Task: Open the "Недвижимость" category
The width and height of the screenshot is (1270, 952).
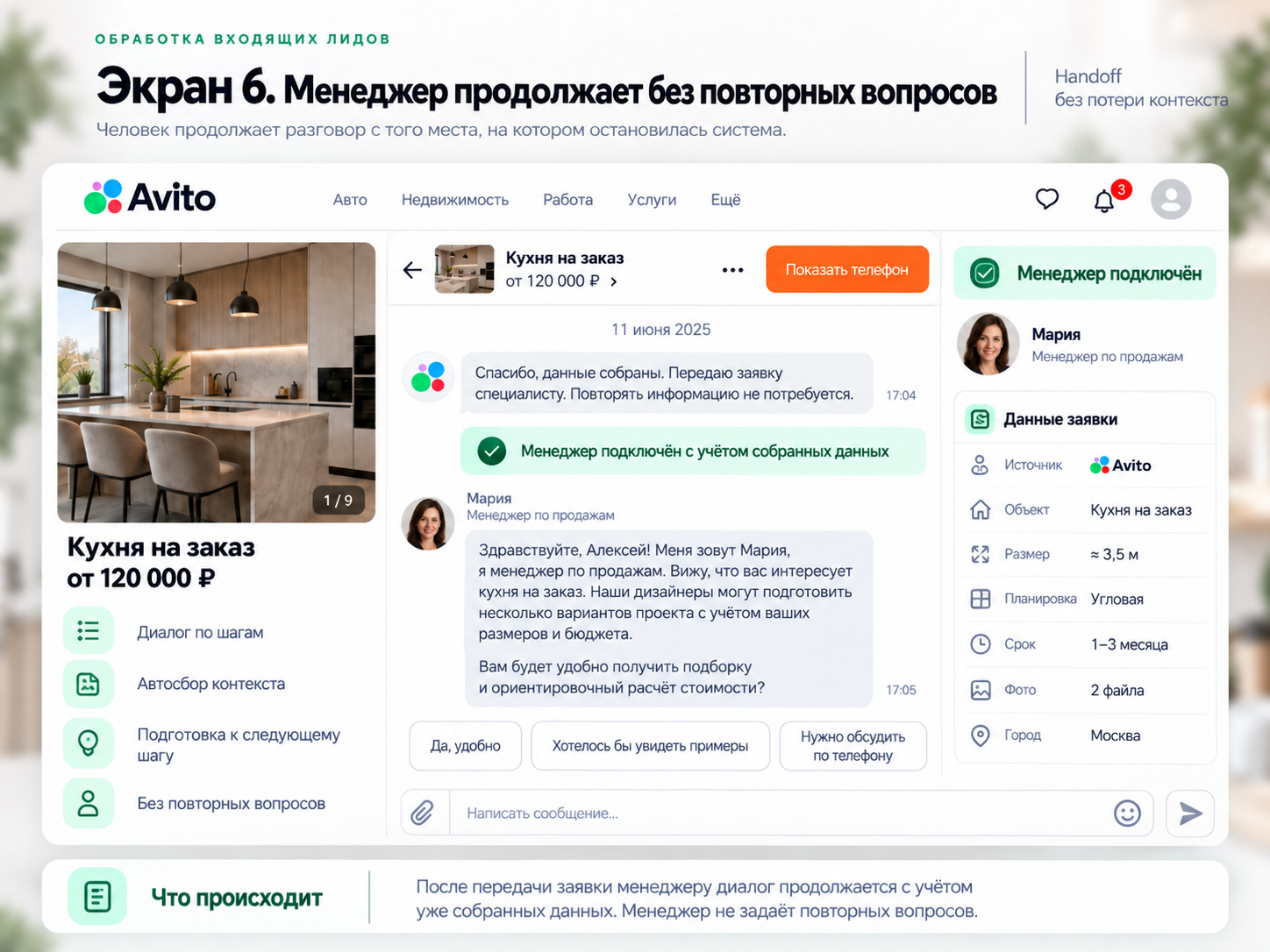Action: click(455, 200)
